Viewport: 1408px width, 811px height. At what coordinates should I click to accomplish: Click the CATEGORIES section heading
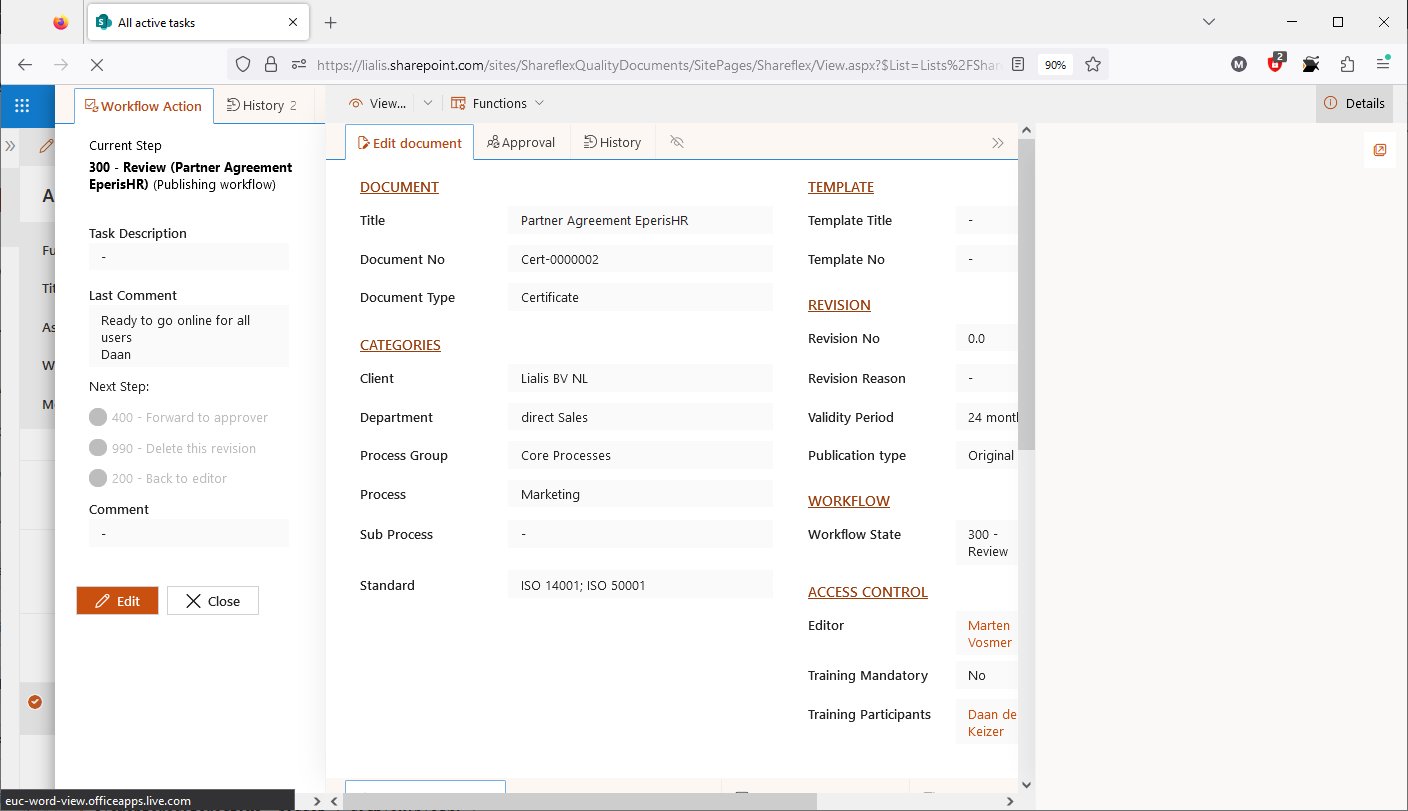400,345
